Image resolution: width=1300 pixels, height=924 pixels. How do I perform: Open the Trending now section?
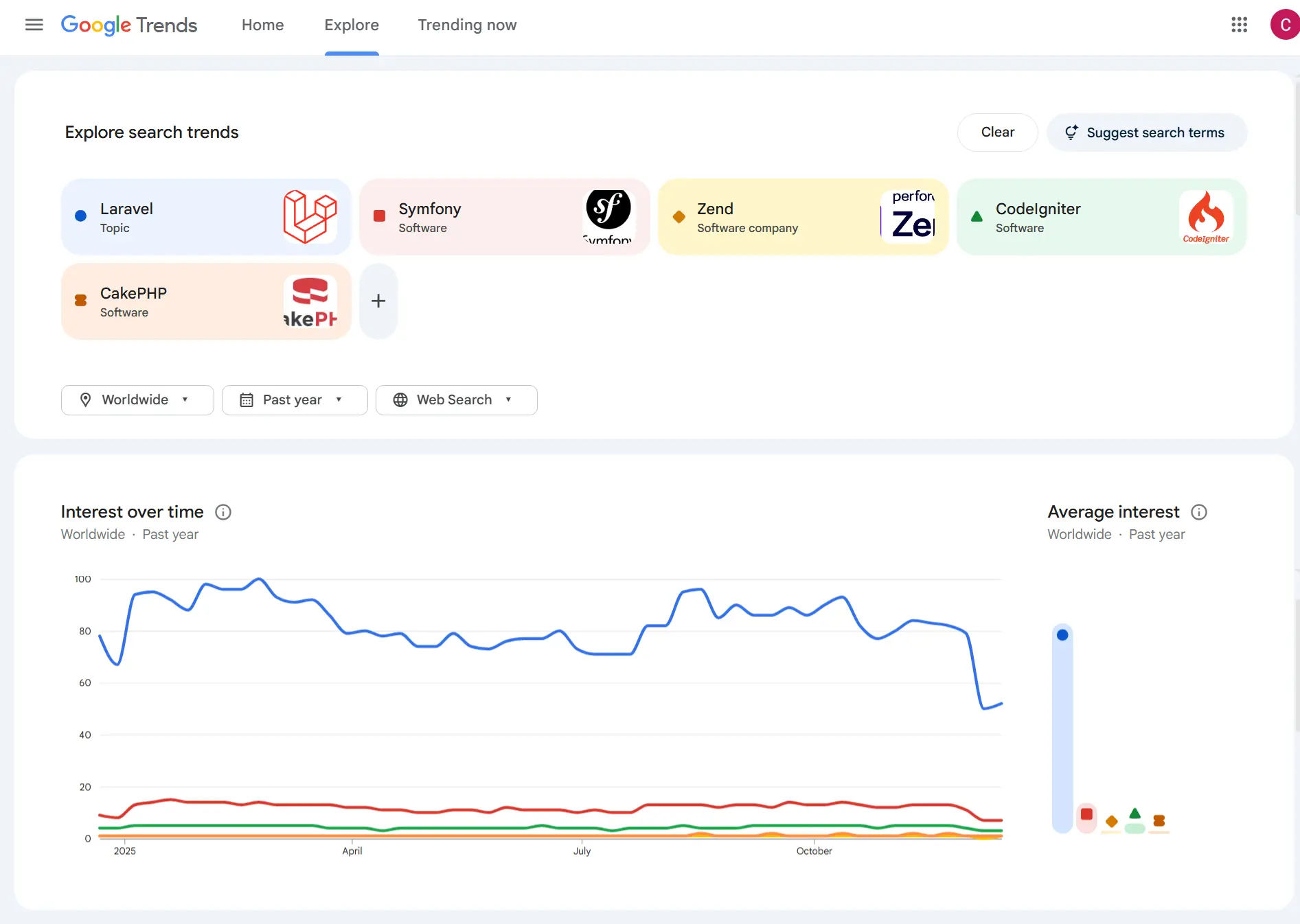[x=467, y=25]
